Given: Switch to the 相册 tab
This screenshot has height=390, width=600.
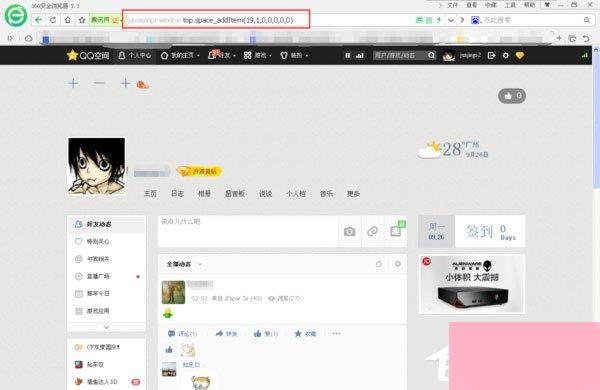Looking at the screenshot, I should click(x=204, y=194).
